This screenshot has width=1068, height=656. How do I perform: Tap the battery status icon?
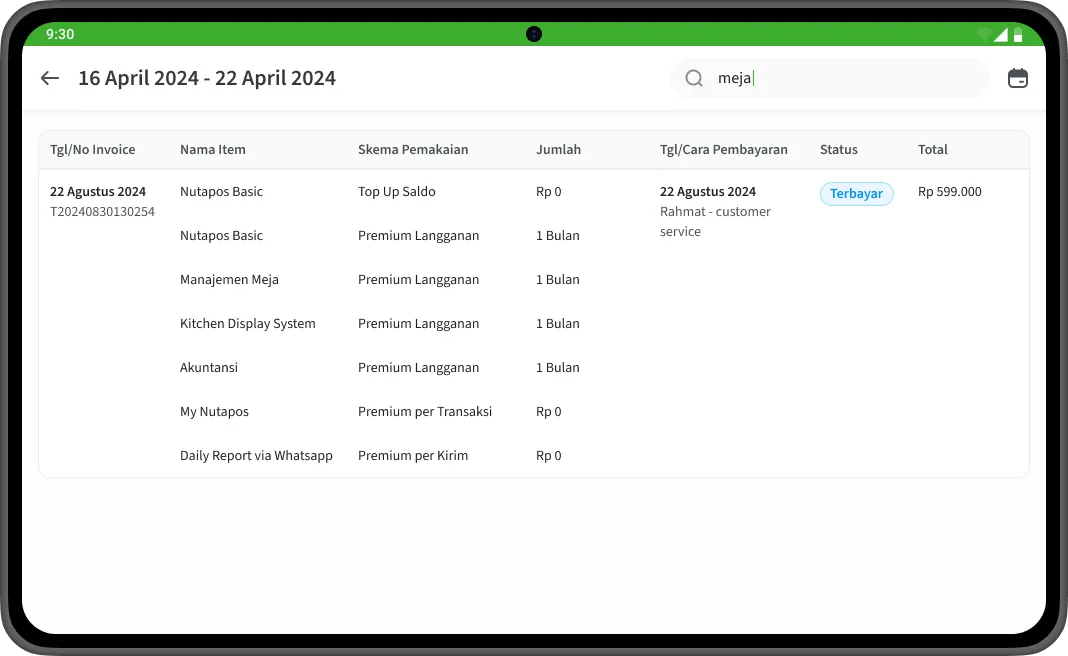pos(1018,34)
